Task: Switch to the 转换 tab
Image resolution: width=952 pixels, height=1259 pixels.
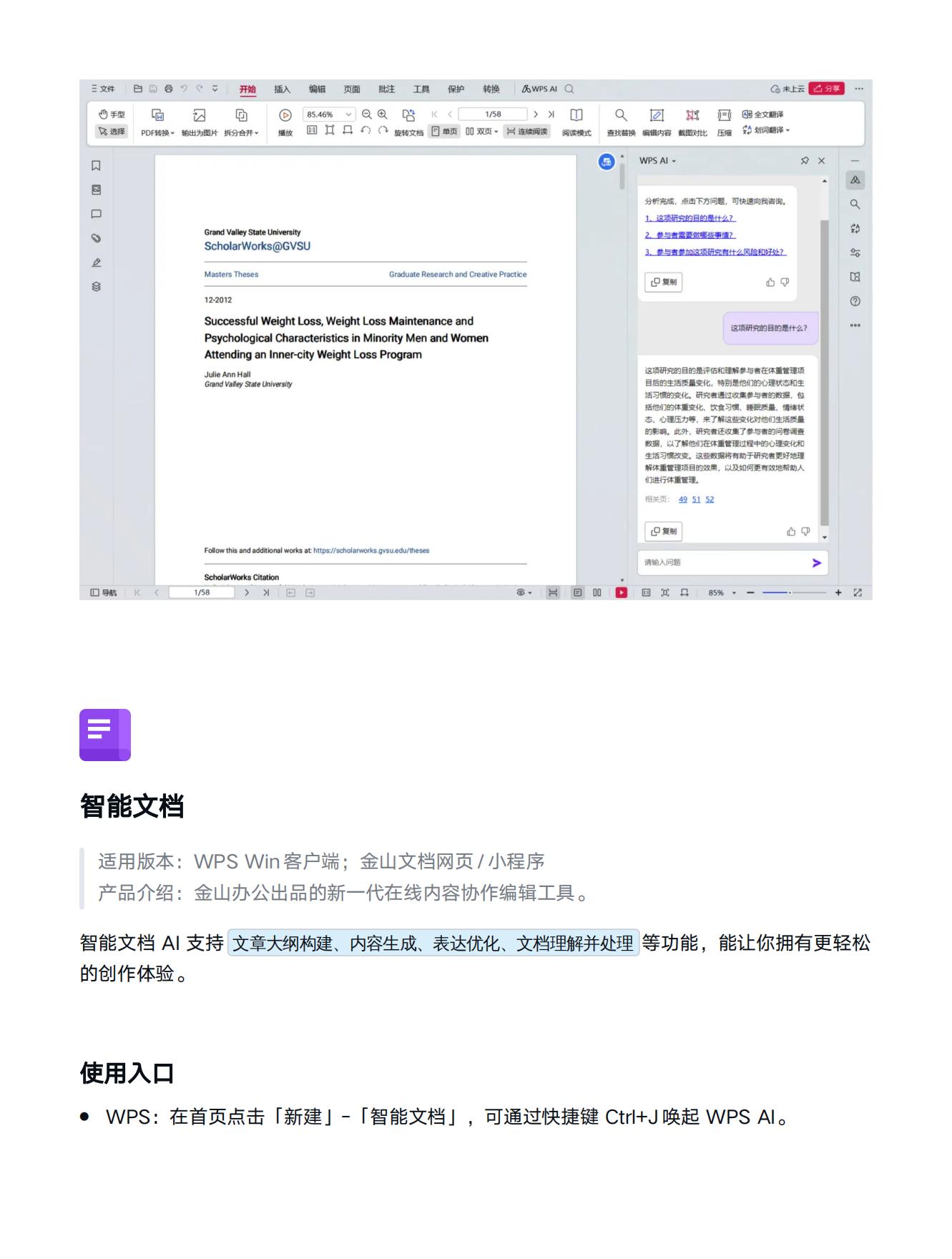Action: [x=491, y=89]
